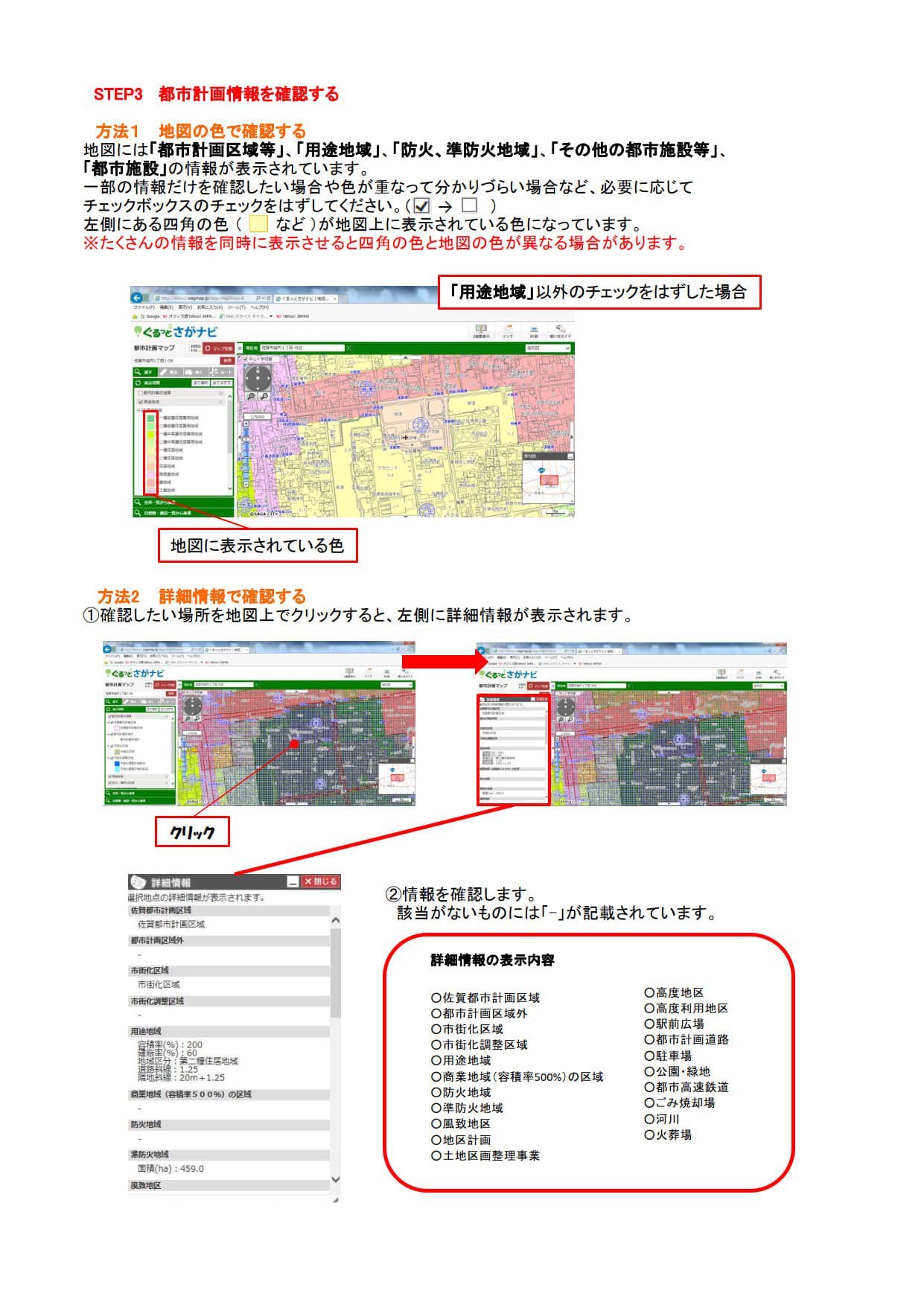Click address field 佐賀市城内1丁目1-59, top screenshot

176,360
